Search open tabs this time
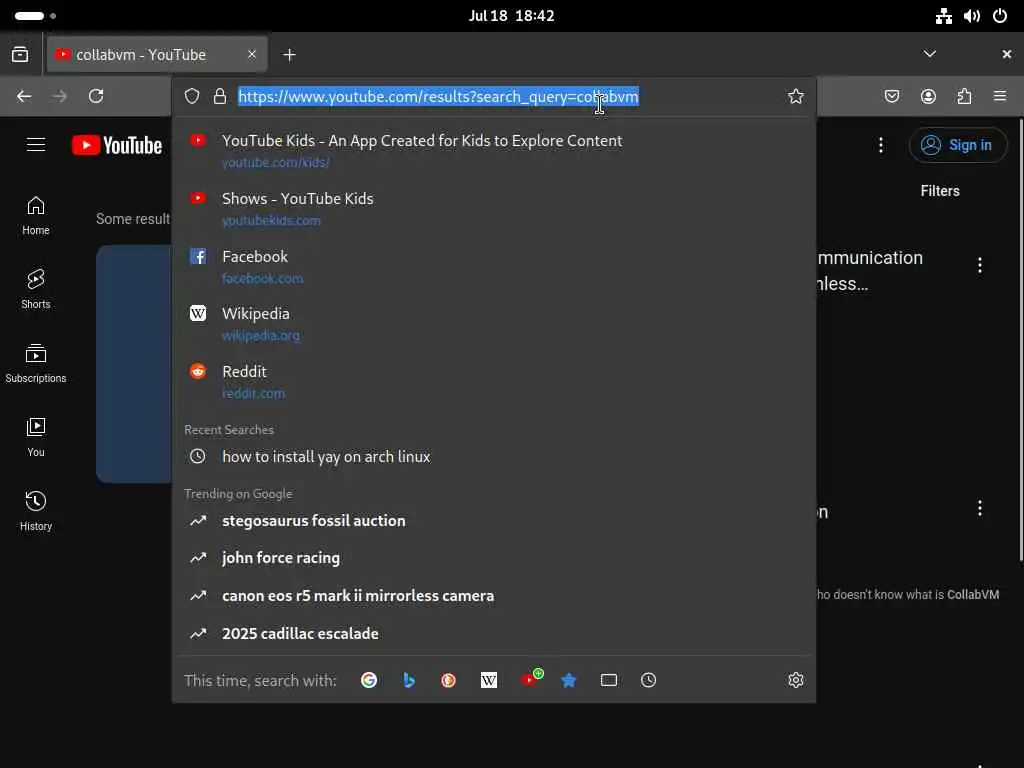 pos(609,680)
